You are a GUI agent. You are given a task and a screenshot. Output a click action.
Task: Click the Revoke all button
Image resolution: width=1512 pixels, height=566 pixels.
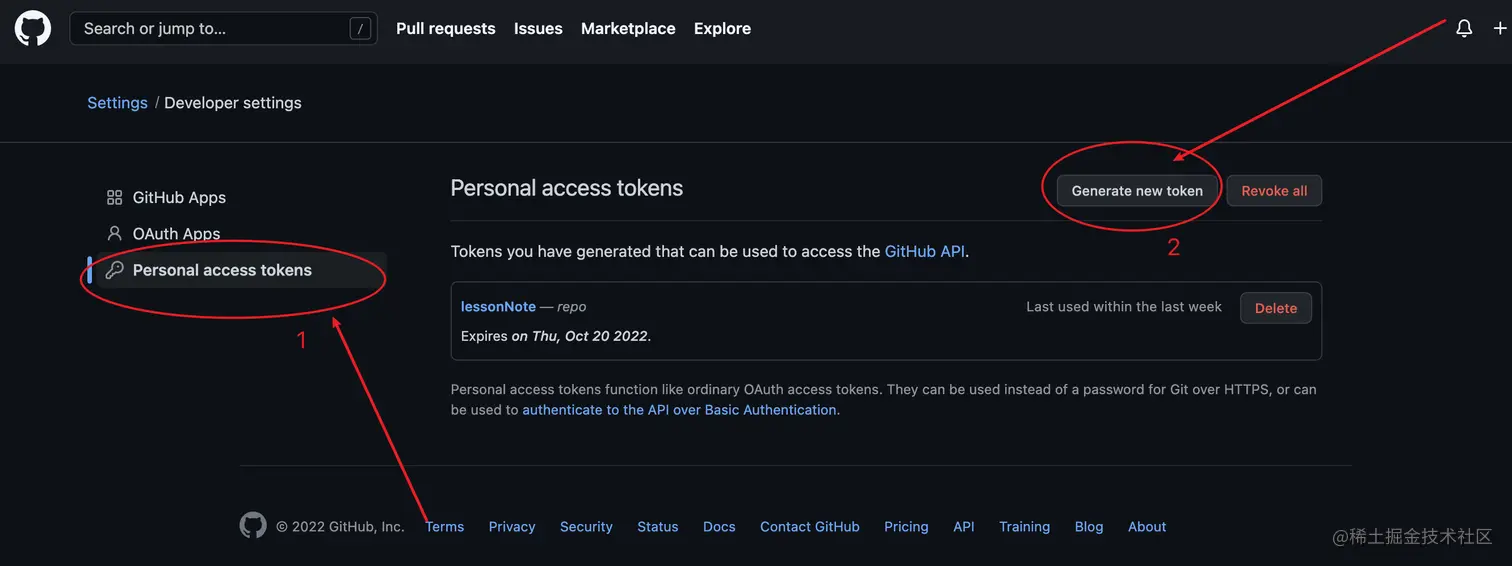pos(1274,191)
